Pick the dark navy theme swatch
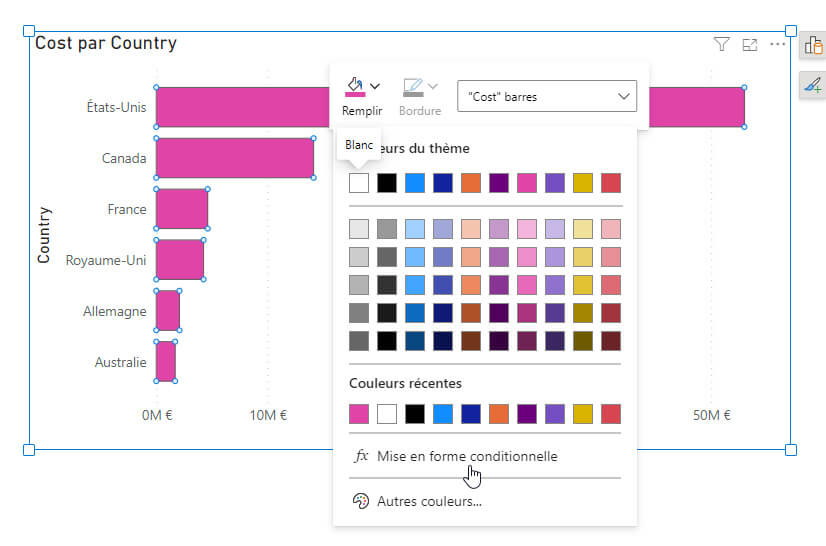The width and height of the screenshot is (826, 546). 443,183
